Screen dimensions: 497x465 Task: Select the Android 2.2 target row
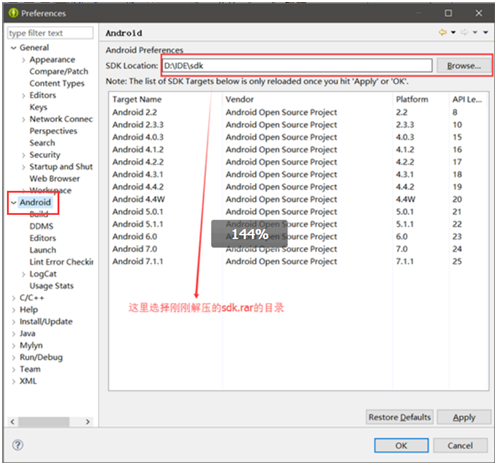[299, 112]
